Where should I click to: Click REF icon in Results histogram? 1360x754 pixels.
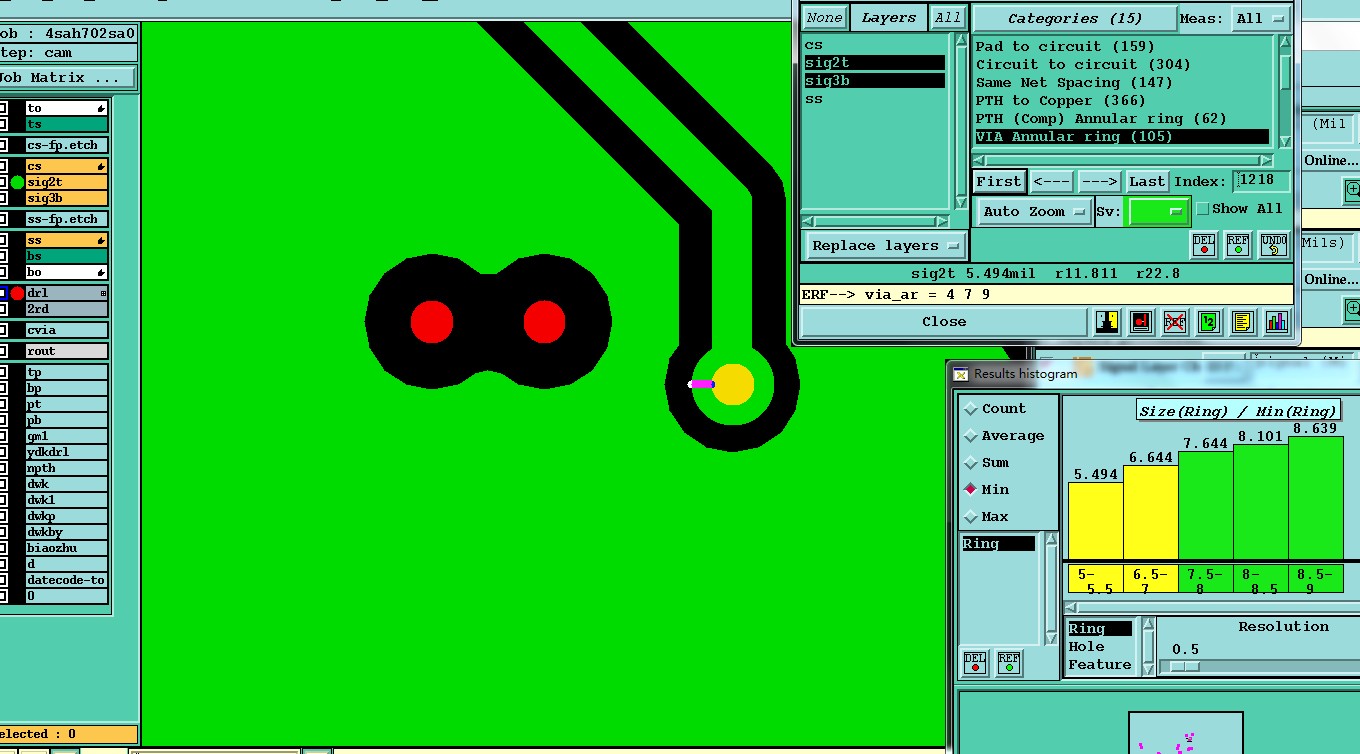click(1009, 662)
